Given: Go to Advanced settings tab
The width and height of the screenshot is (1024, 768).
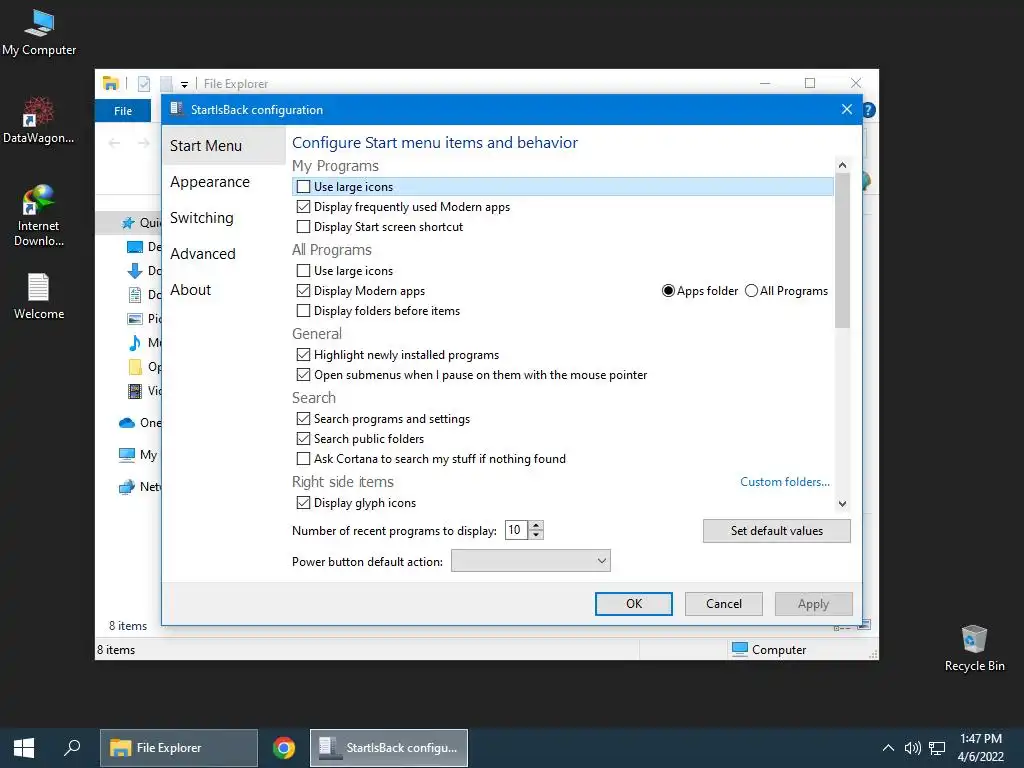Looking at the screenshot, I should coord(202,253).
